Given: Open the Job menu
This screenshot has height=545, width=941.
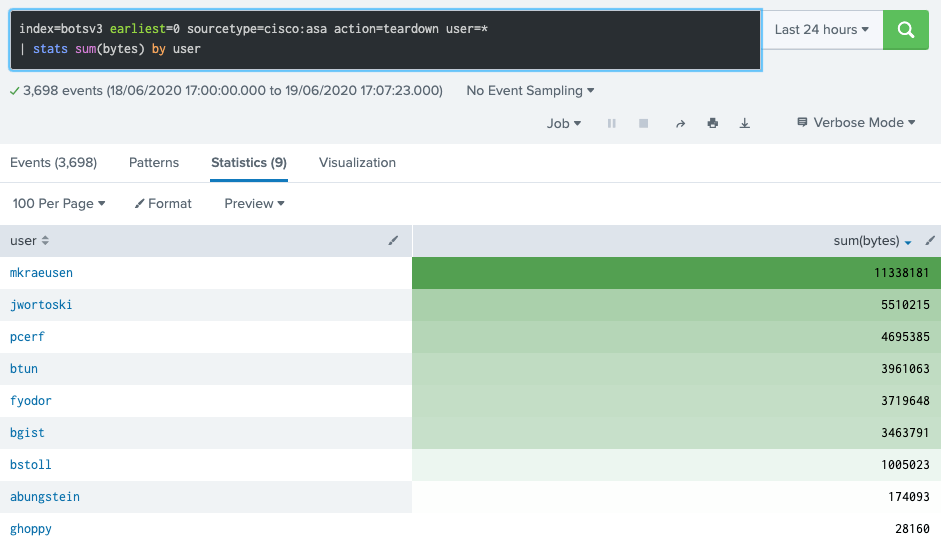Looking at the screenshot, I should (x=564, y=123).
